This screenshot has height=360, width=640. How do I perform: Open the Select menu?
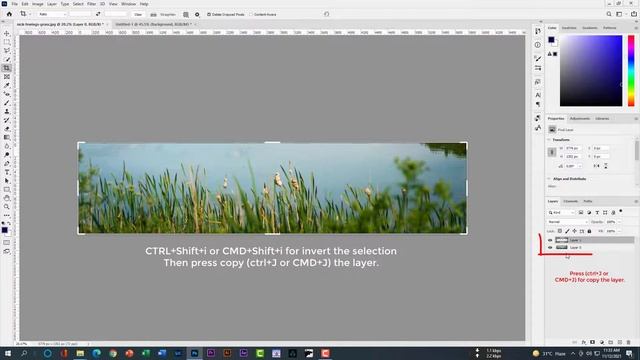click(x=78, y=4)
